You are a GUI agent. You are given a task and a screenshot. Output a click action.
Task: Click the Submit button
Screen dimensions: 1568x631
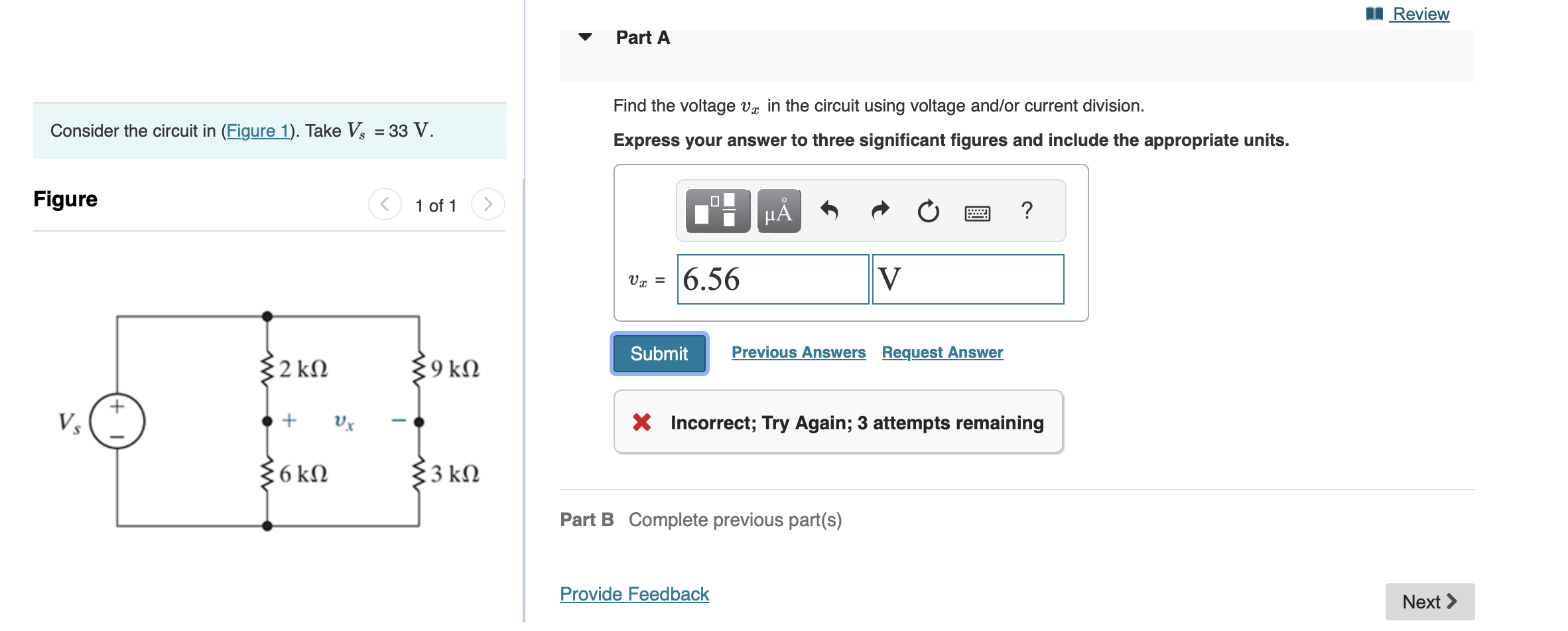pos(659,354)
